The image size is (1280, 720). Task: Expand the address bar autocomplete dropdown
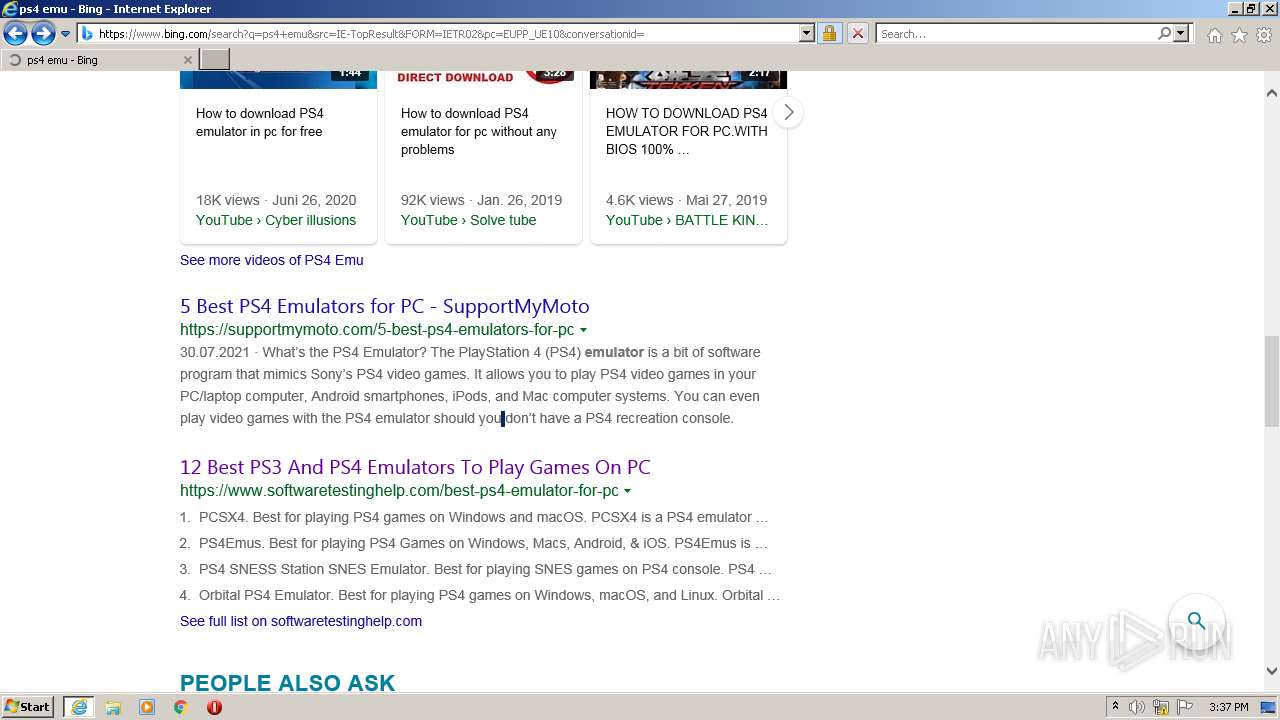point(807,33)
